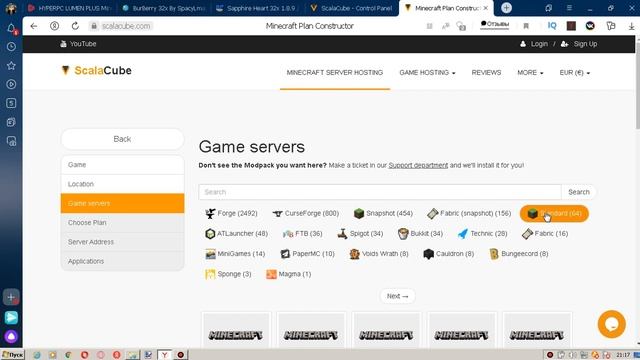Switch to ScalaCube - Control Panel tab

tap(352, 8)
